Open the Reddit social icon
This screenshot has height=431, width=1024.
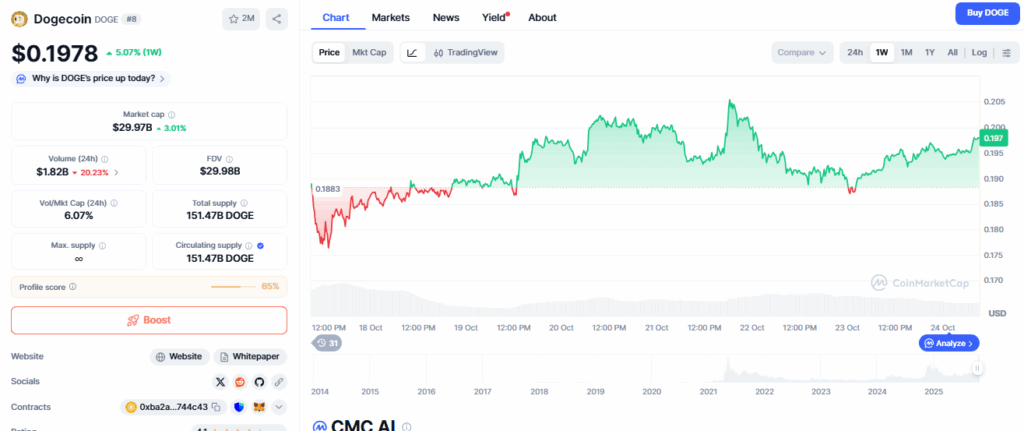[x=240, y=381]
